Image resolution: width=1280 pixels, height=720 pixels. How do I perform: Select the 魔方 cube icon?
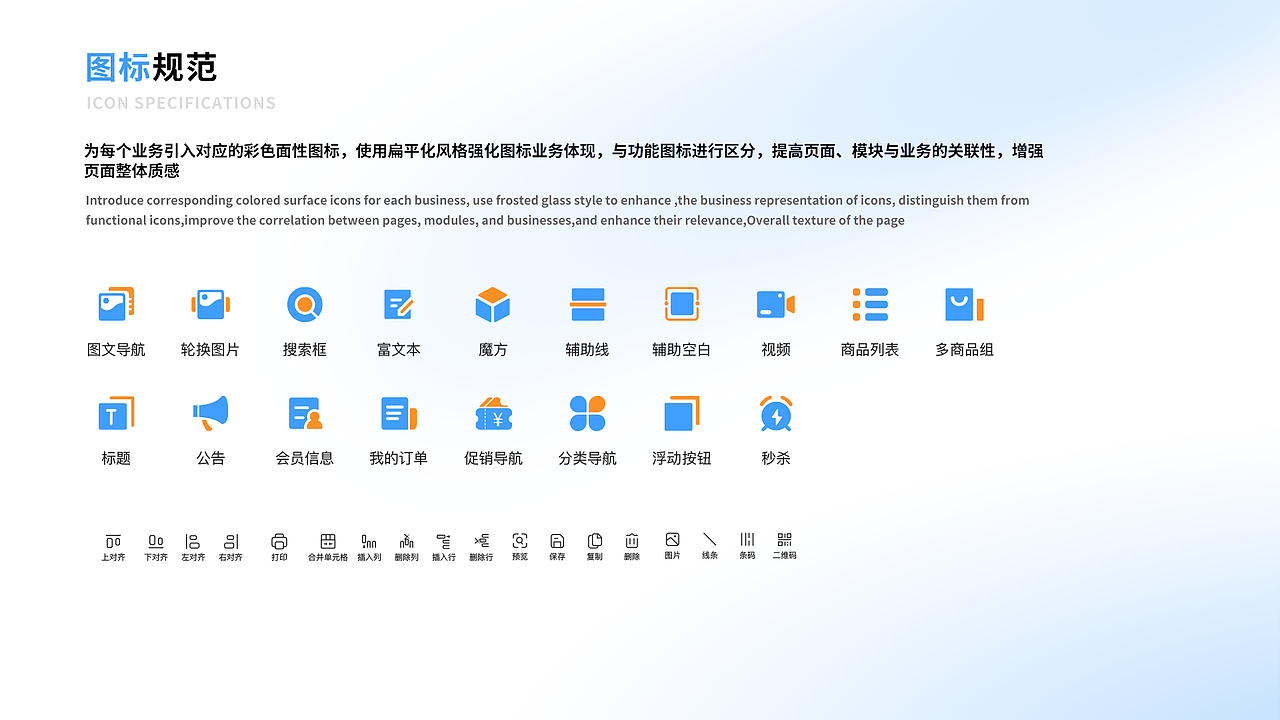[493, 304]
